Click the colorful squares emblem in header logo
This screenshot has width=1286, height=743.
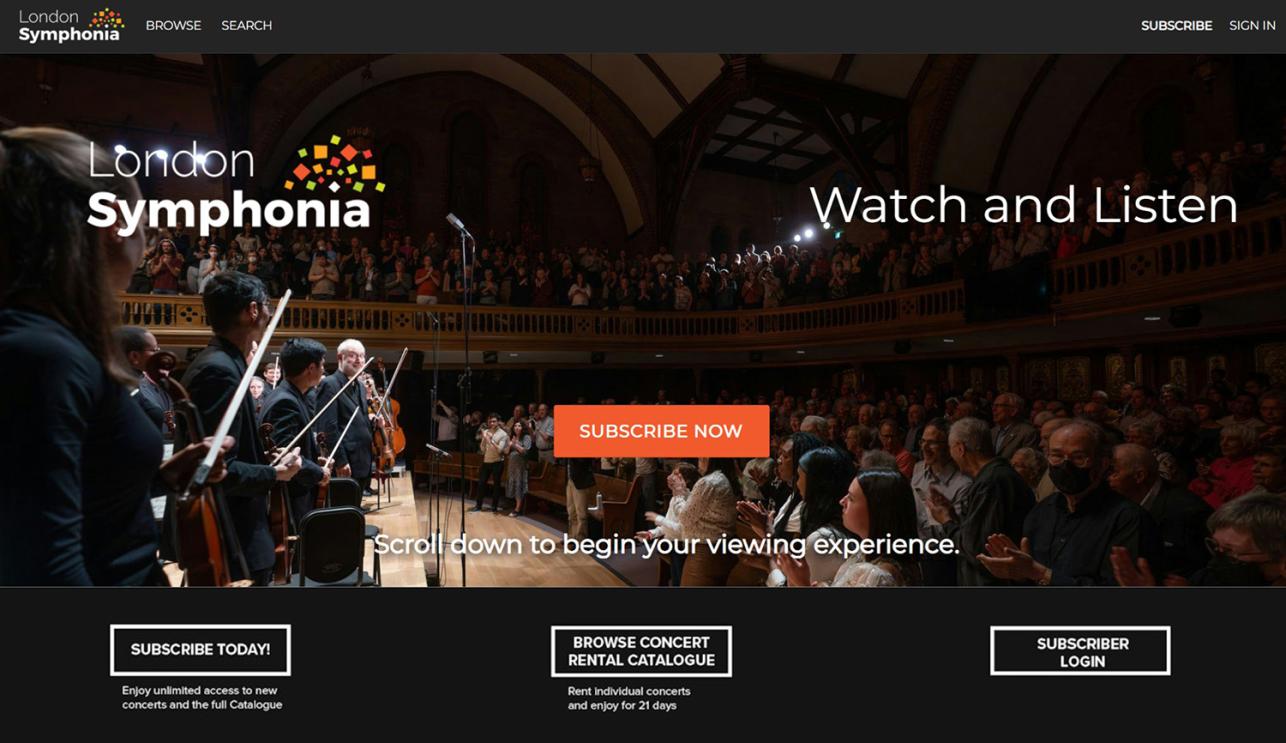pyautogui.click(x=107, y=18)
